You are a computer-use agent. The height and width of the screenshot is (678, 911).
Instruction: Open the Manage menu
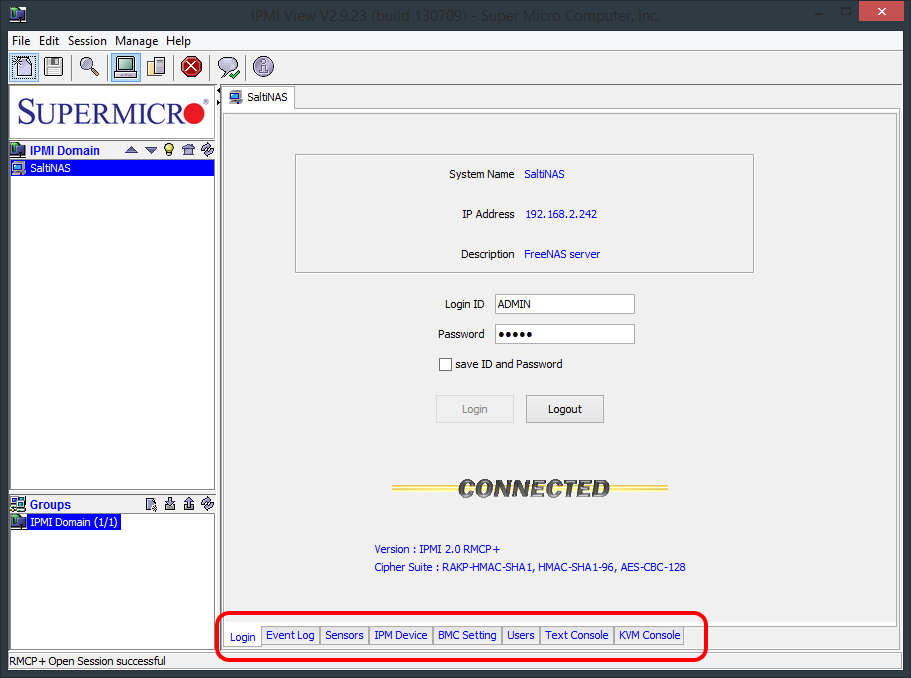pyautogui.click(x=137, y=41)
